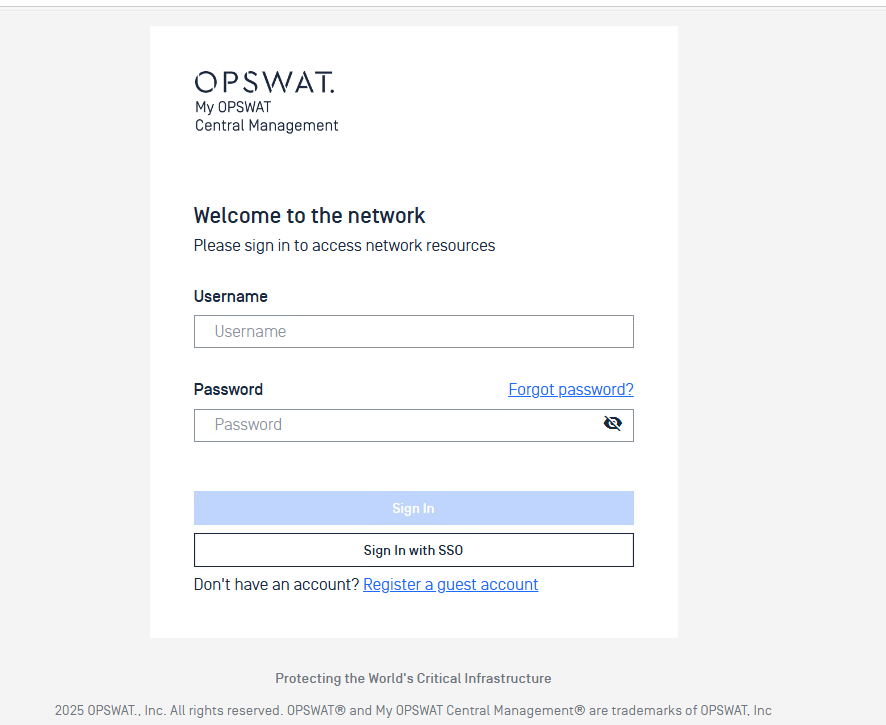Focus the Username input field
Image resolution: width=886 pixels, height=725 pixels.
coord(413,332)
